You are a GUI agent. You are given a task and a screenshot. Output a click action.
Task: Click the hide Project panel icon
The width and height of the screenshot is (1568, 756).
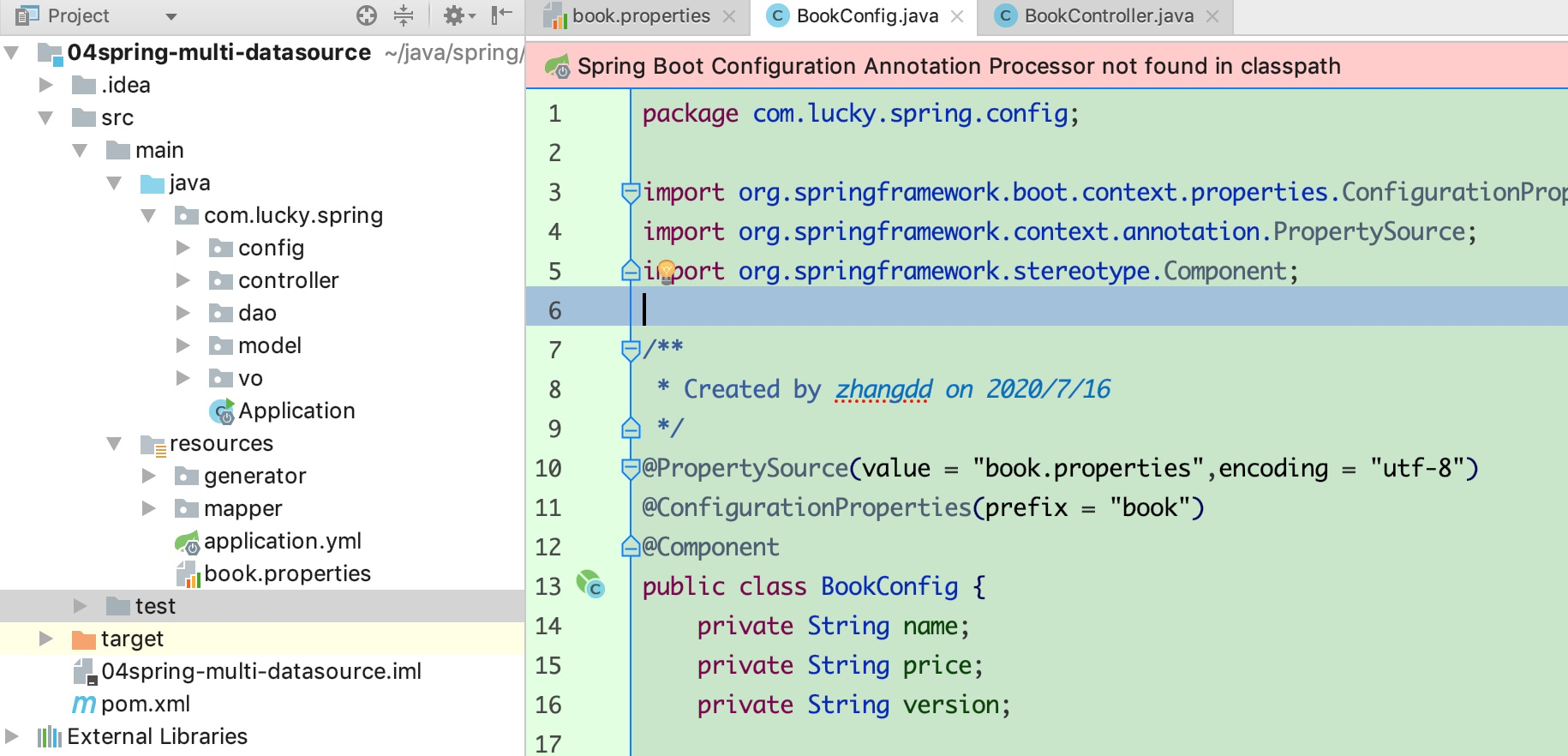(x=502, y=15)
